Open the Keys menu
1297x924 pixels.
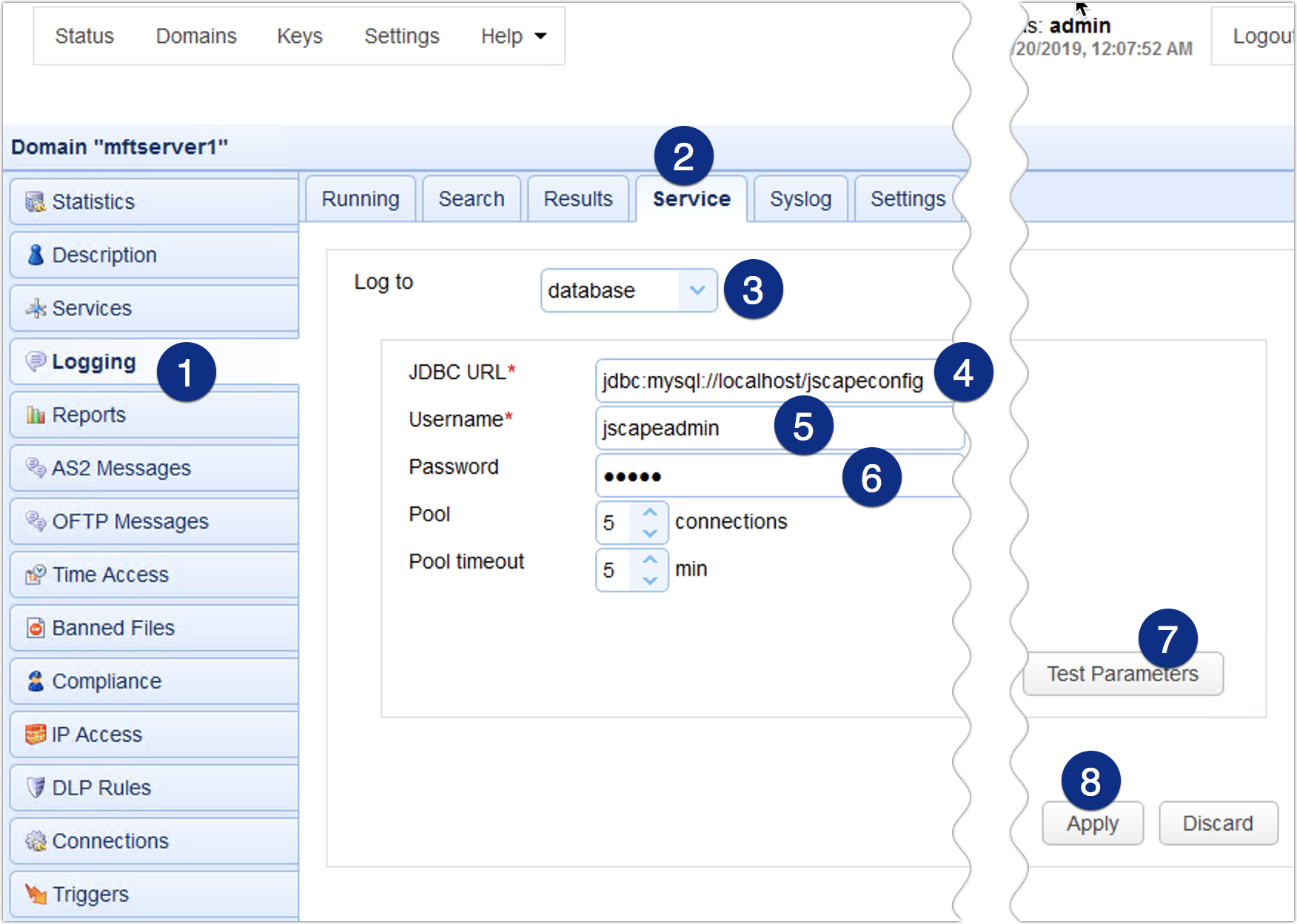299,36
